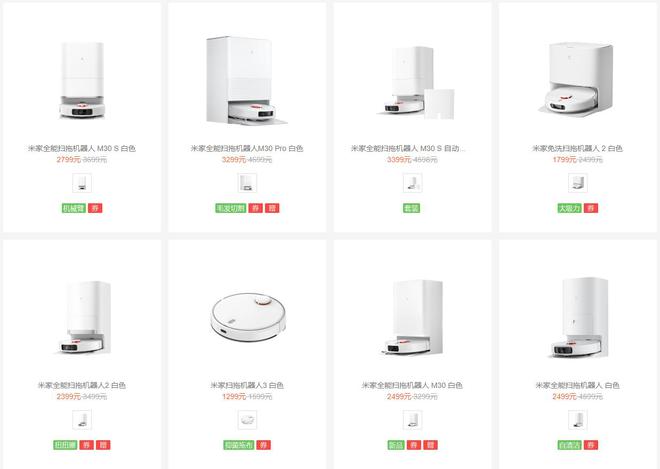This screenshot has width=660, height=469.
Task: Click the green 机械臂 tag on M30 S
Action: coord(74,208)
